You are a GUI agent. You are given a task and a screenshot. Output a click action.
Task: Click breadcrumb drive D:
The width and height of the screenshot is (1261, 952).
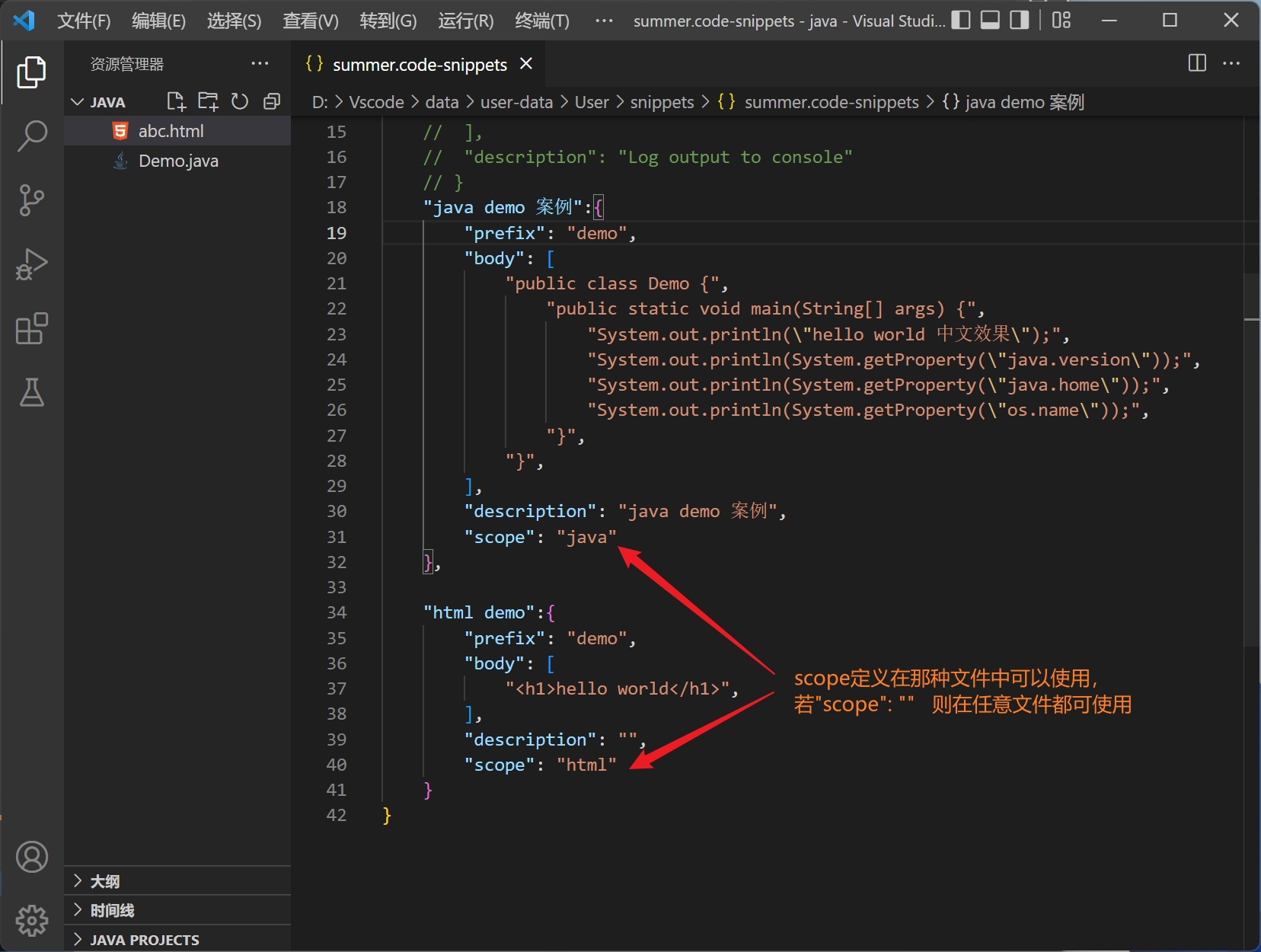point(320,102)
